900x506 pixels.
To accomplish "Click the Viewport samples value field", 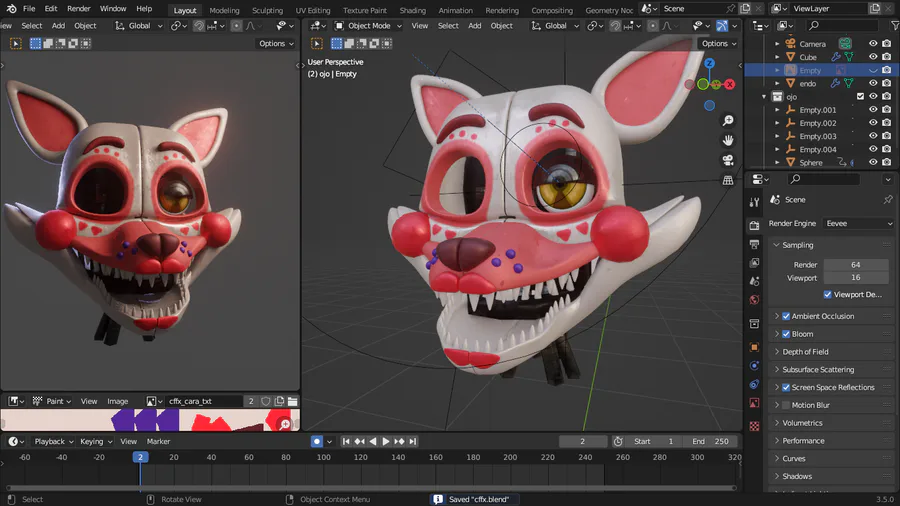I will click(x=855, y=278).
